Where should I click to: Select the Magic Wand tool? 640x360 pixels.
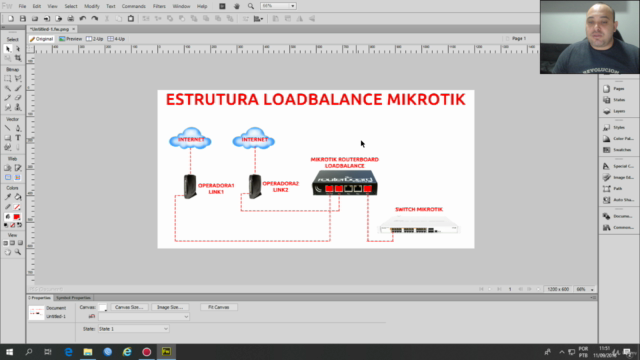pyautogui.click(x=8, y=88)
